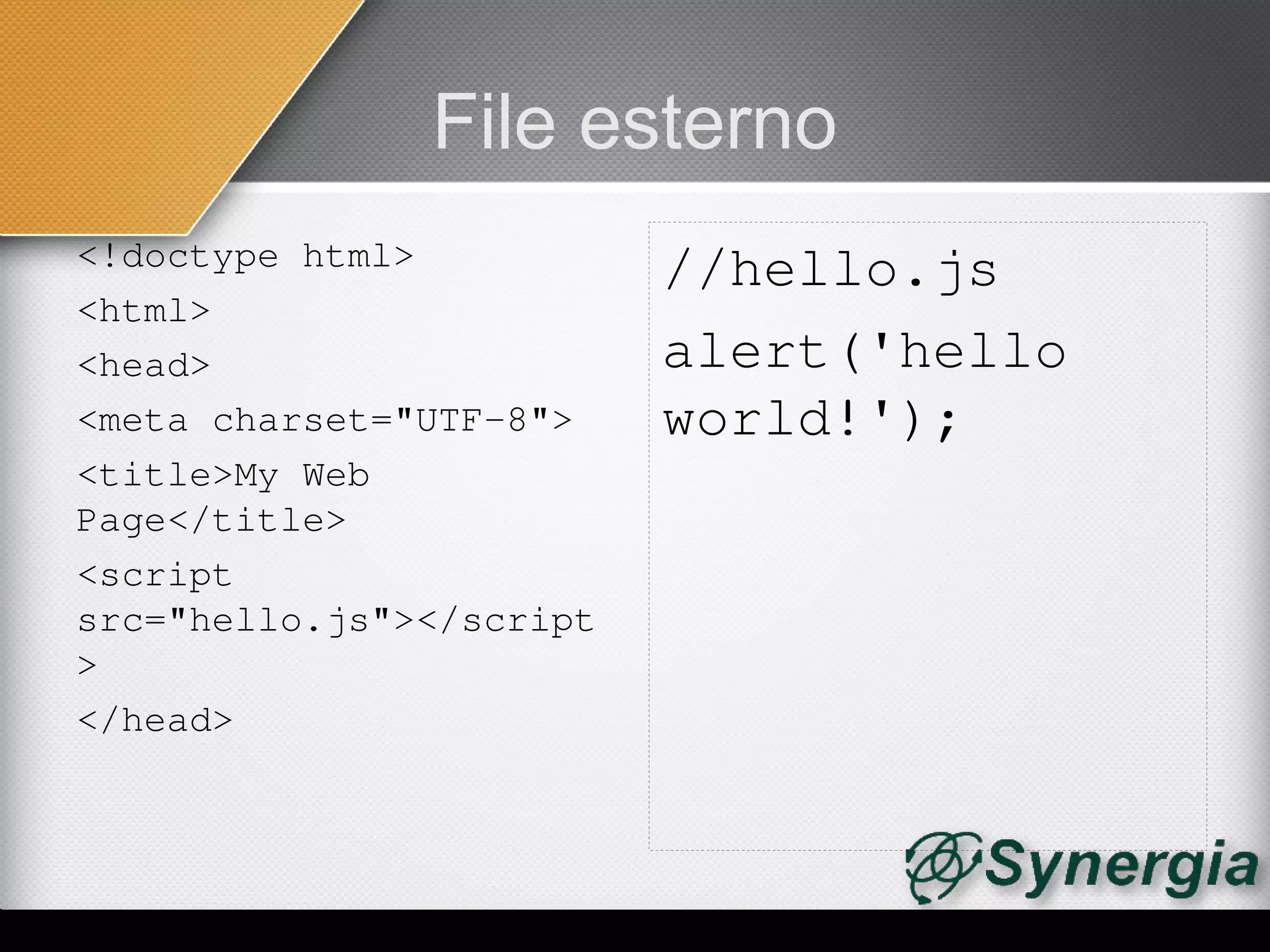Click the 'Page</title>' text line
Image resolution: width=1270 pixels, height=952 pixels.
(211, 520)
